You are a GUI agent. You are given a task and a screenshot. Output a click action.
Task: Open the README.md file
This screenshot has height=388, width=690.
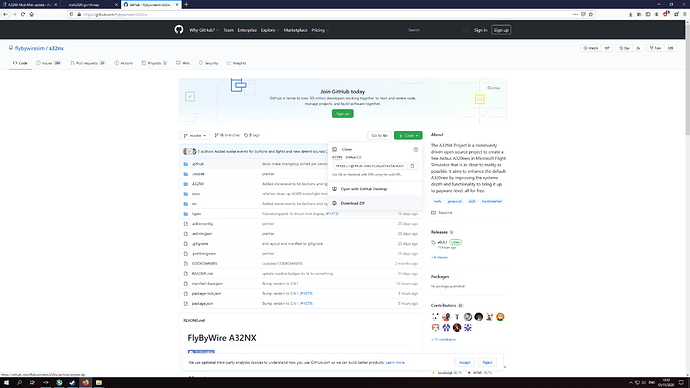point(202,274)
